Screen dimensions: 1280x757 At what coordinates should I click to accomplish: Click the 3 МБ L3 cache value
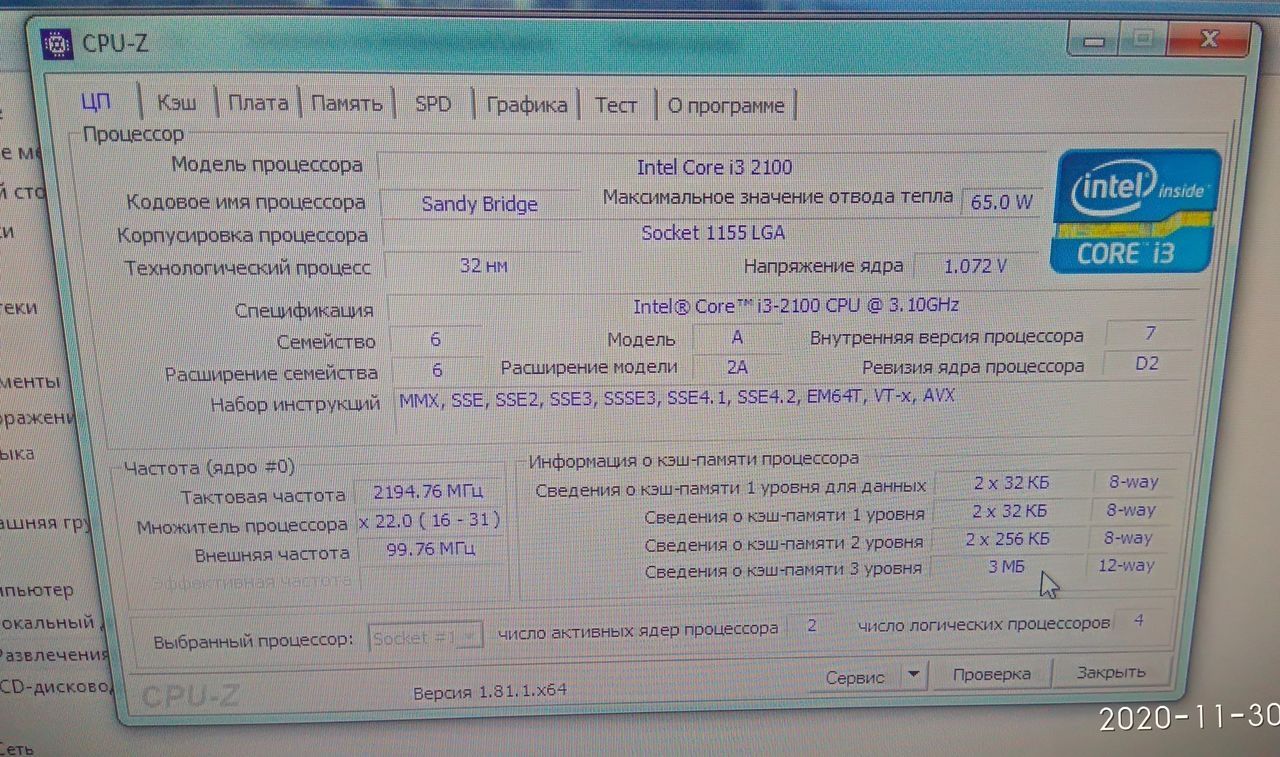pyautogui.click(x=1007, y=566)
